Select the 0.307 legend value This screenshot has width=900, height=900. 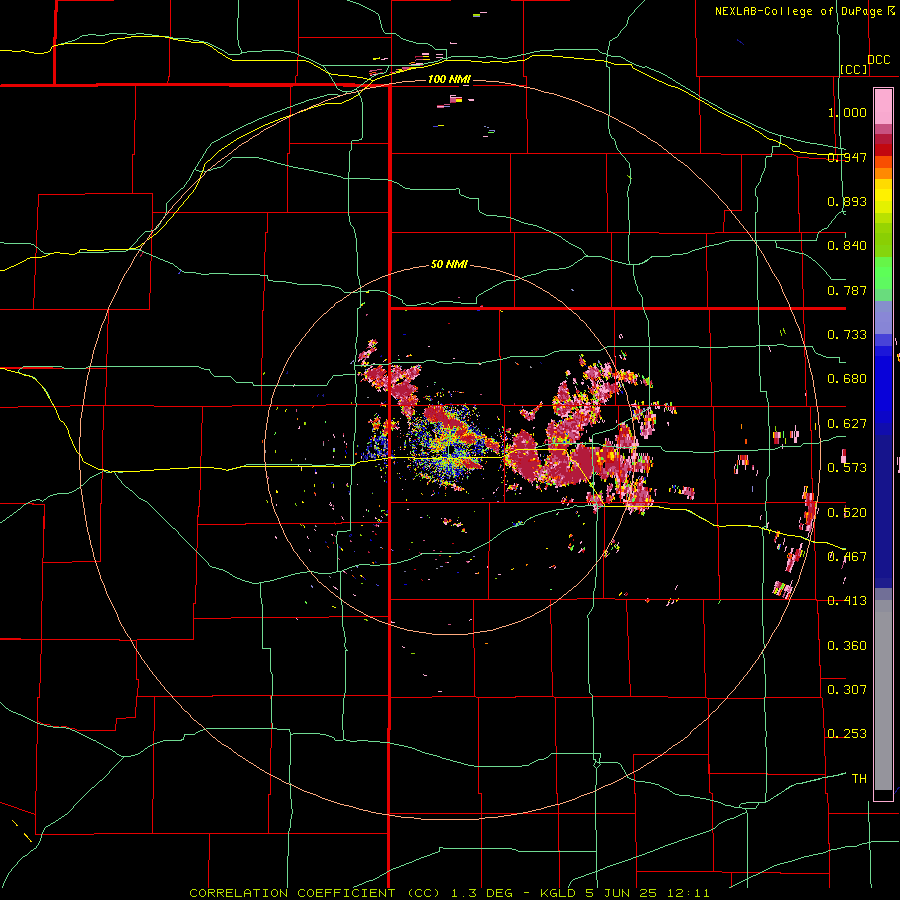coord(847,690)
